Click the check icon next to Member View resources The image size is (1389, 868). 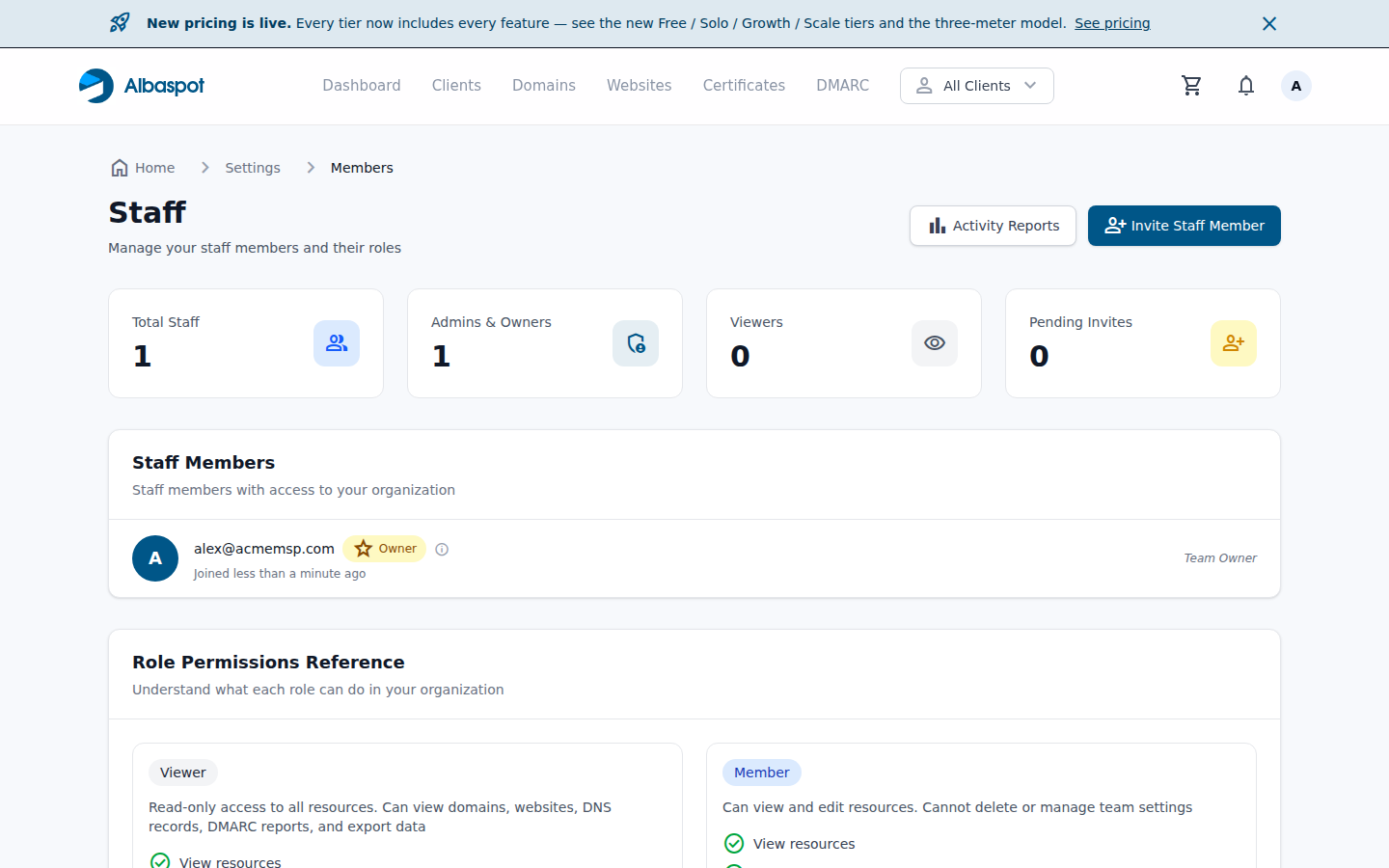pos(734,844)
